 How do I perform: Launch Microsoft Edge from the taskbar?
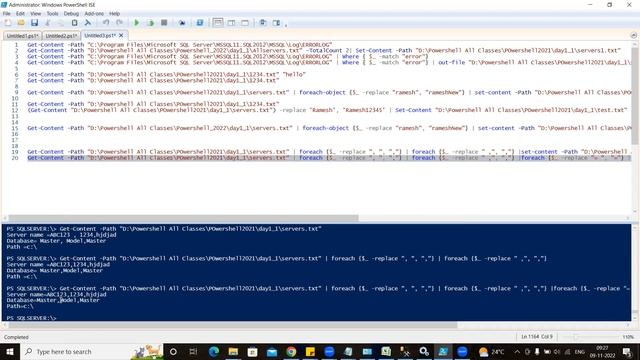213,351
